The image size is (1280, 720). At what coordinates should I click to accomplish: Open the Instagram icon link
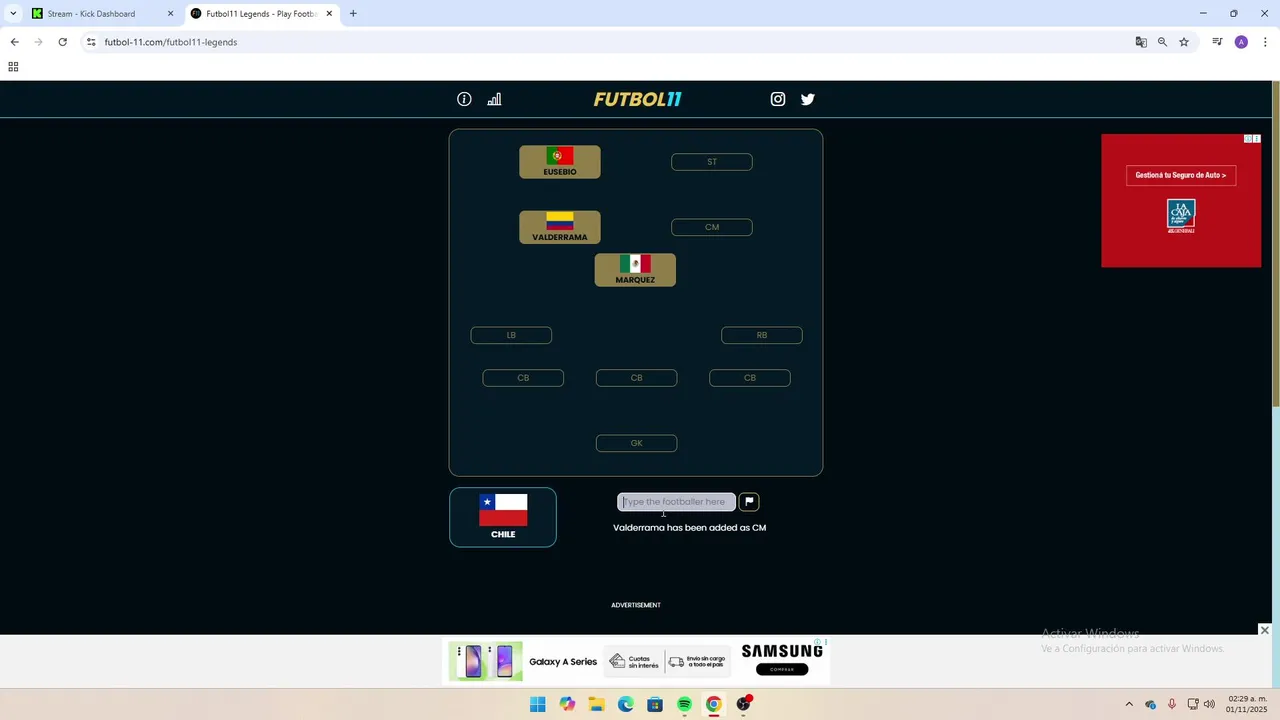tap(778, 99)
